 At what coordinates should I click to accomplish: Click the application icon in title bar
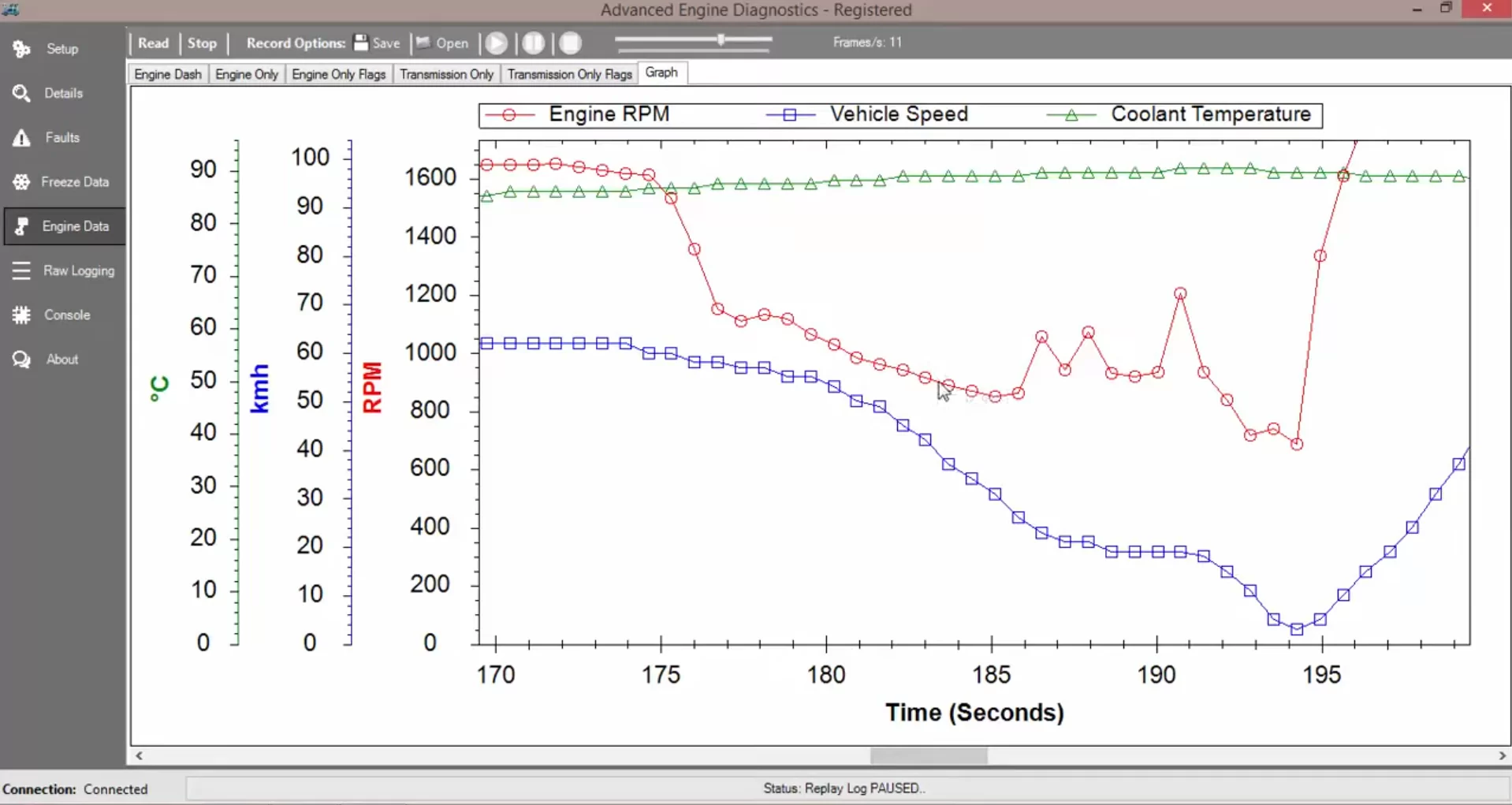point(11,9)
